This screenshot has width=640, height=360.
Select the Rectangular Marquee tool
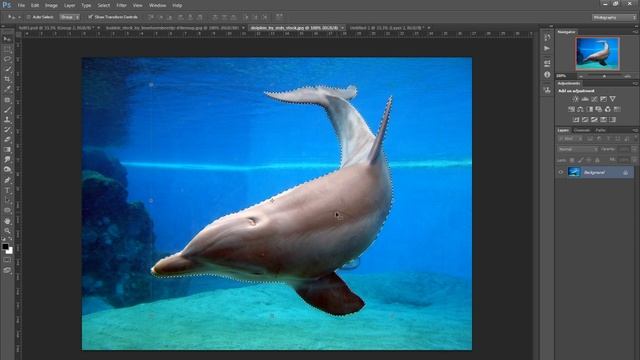point(7,49)
